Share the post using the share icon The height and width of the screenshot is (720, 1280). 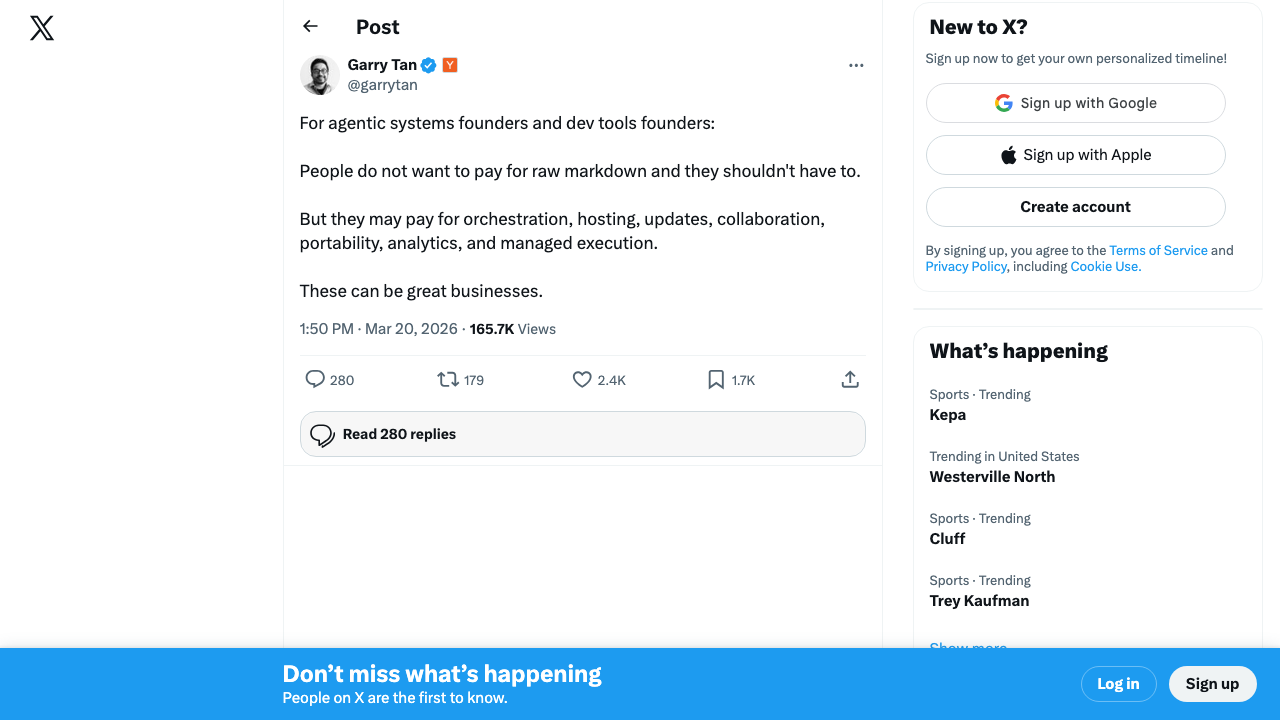[x=850, y=379]
